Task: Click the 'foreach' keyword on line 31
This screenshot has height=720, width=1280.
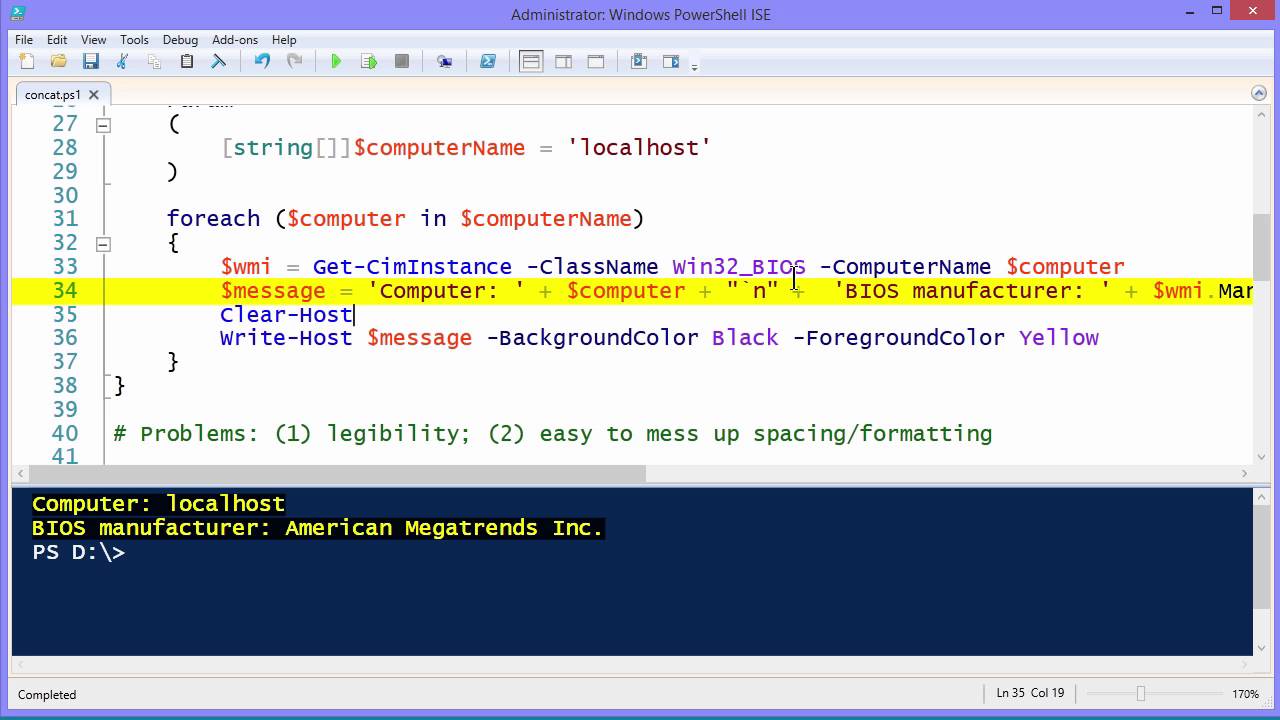Action: [213, 219]
